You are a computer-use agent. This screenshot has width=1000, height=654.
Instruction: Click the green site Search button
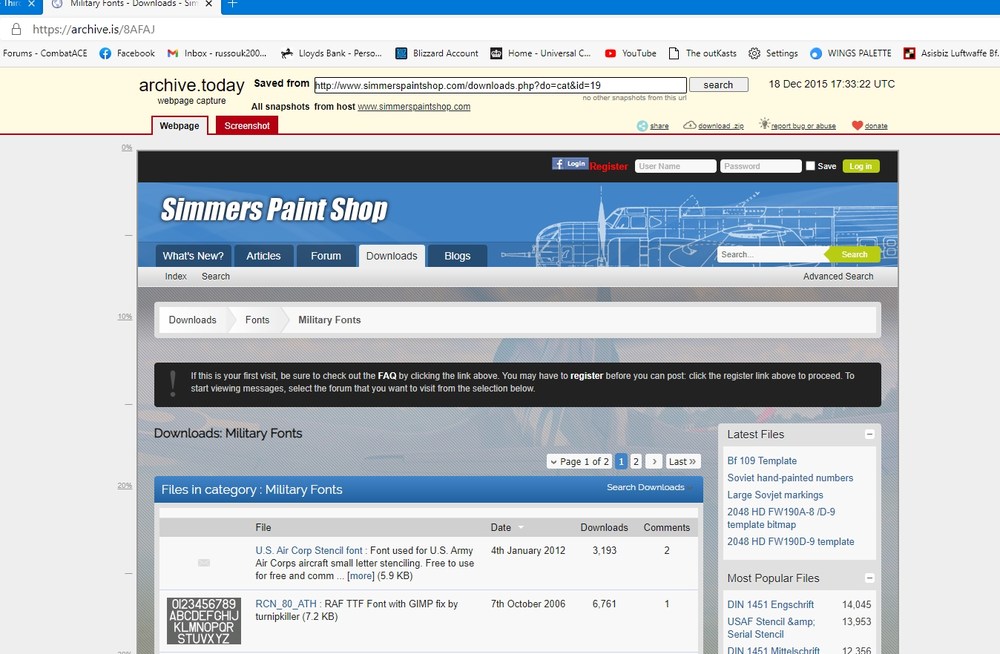[853, 255]
